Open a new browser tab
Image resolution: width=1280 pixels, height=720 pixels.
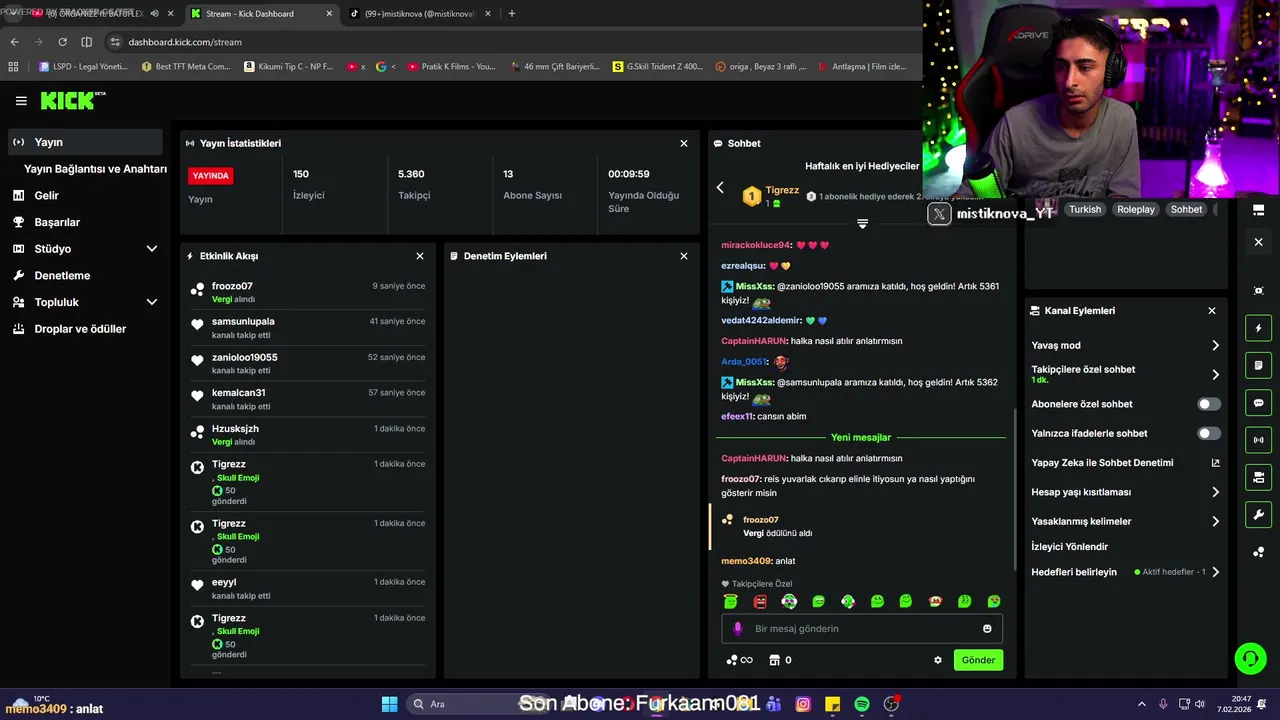[x=512, y=14]
